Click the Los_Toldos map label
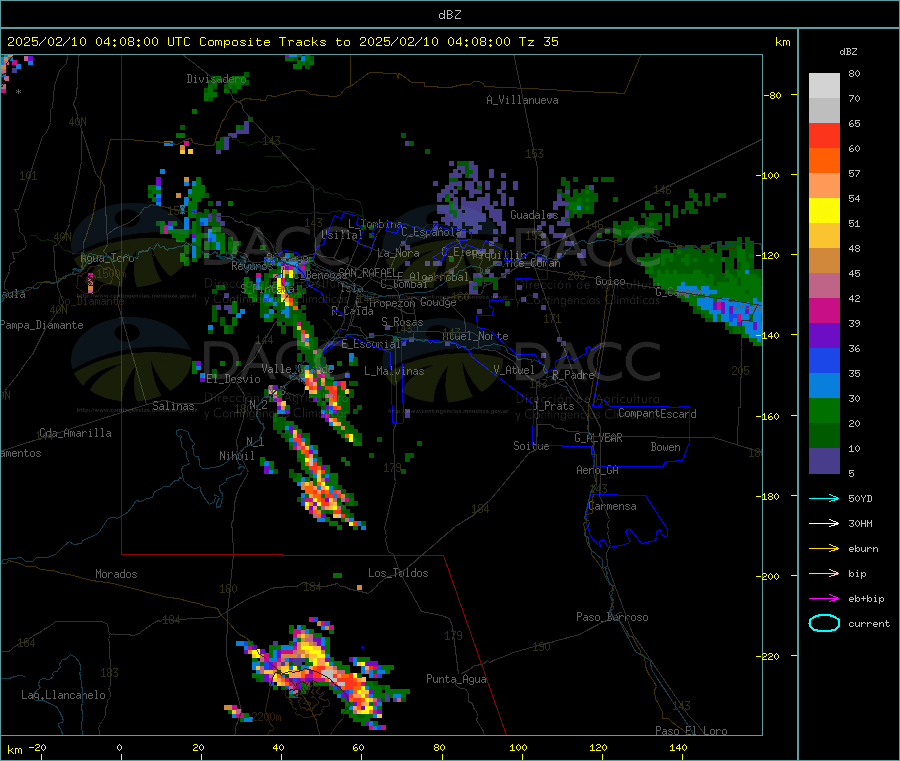This screenshot has height=761, width=900. point(398,573)
